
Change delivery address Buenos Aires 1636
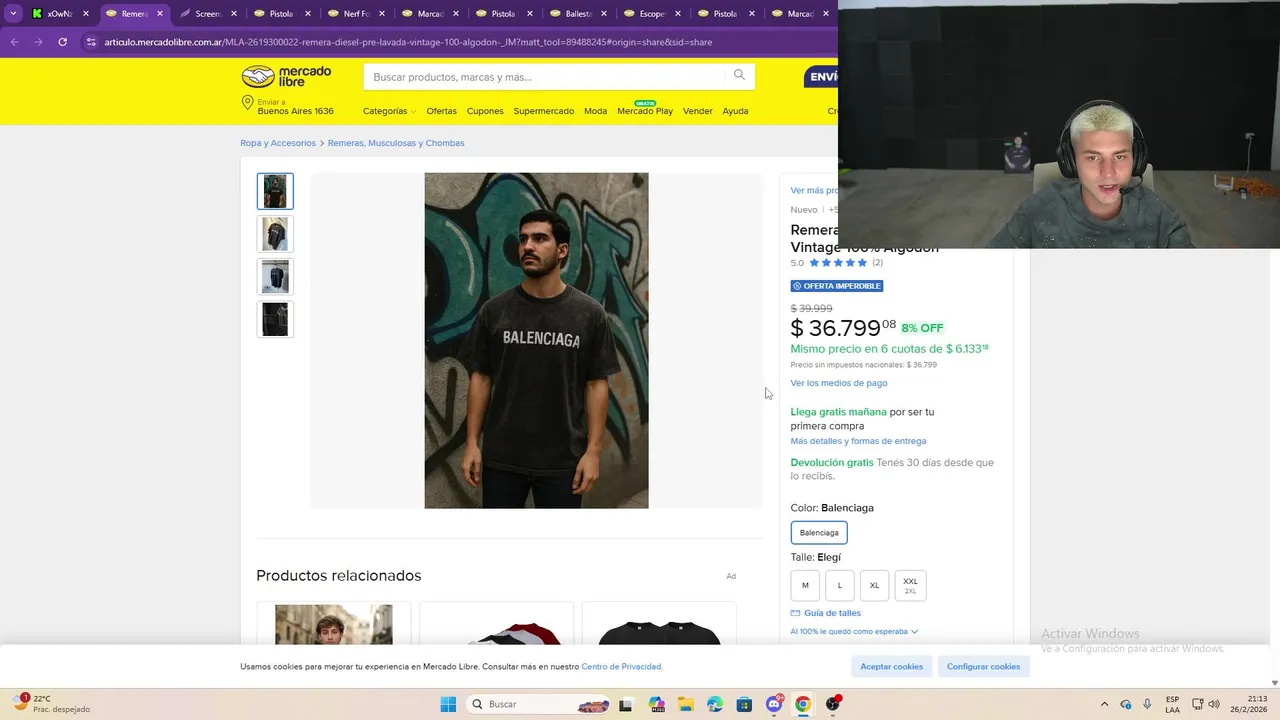(x=295, y=107)
